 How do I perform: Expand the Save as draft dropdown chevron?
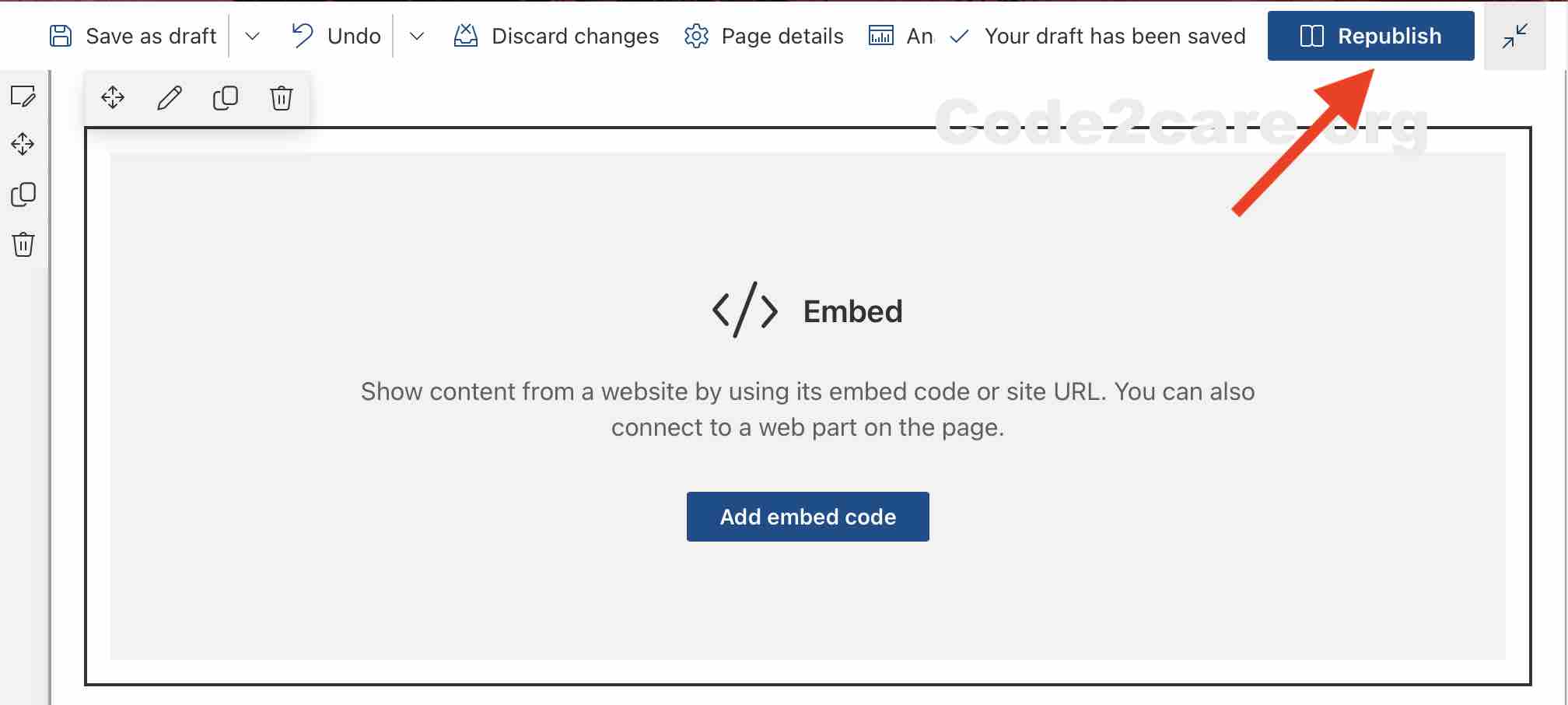251,36
